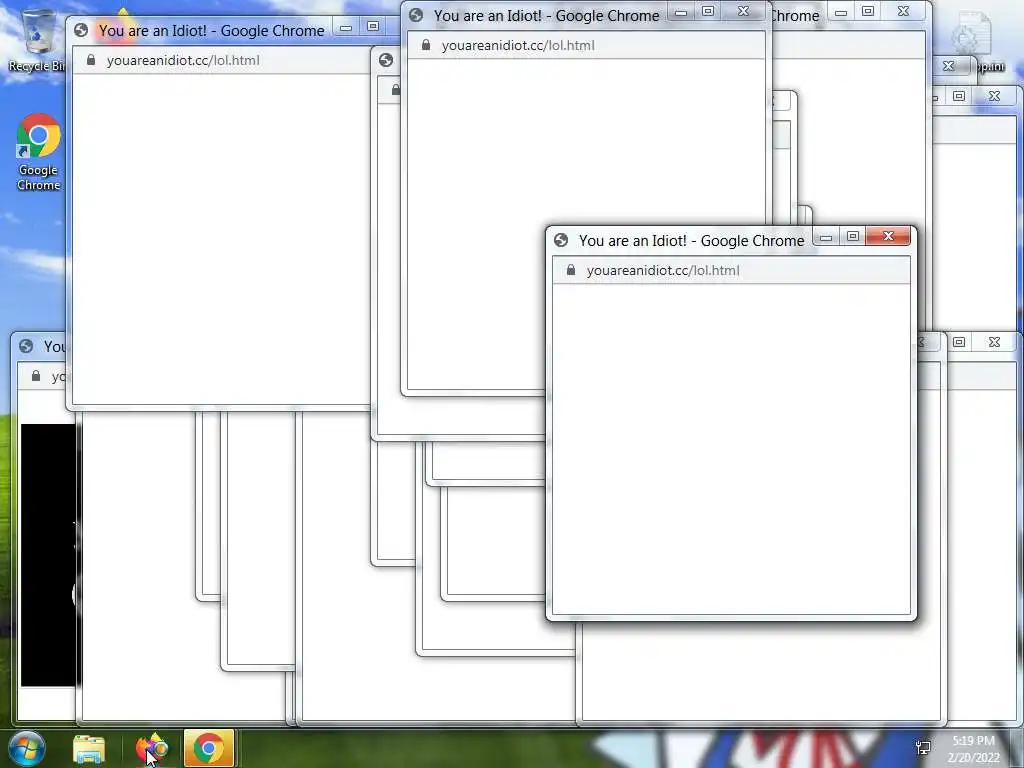Maximize the right-edge window below desktop.ini
Image resolution: width=1024 pixels, height=768 pixels.
pyautogui.click(x=959, y=97)
